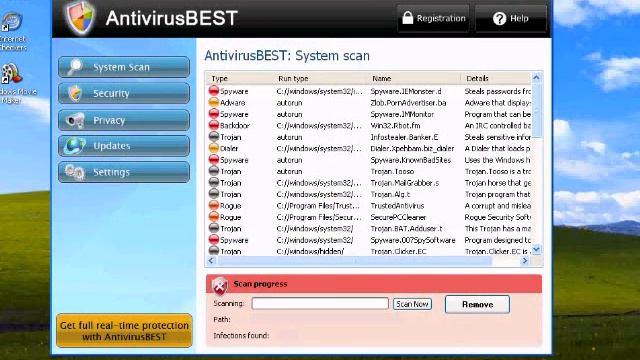640x360 pixels.
Task: Click gray icon of Trojan.BAT.Adduser.t row
Action: pos(213,228)
